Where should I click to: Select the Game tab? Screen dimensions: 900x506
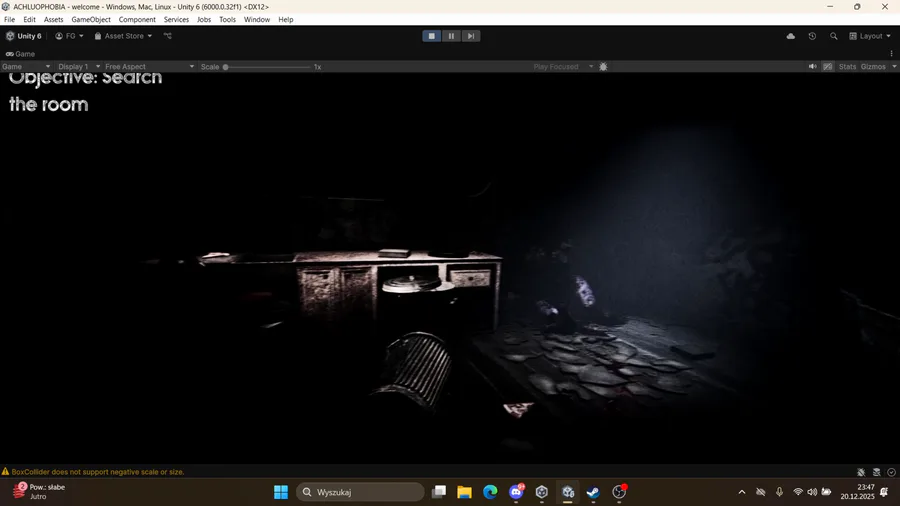21,54
